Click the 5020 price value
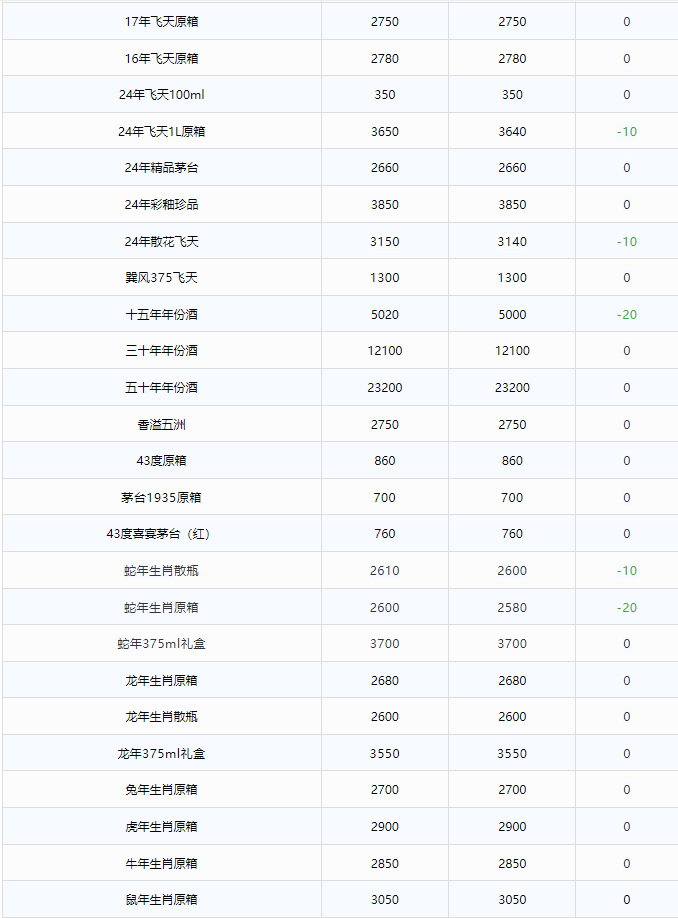This screenshot has width=678, height=918. coord(385,315)
